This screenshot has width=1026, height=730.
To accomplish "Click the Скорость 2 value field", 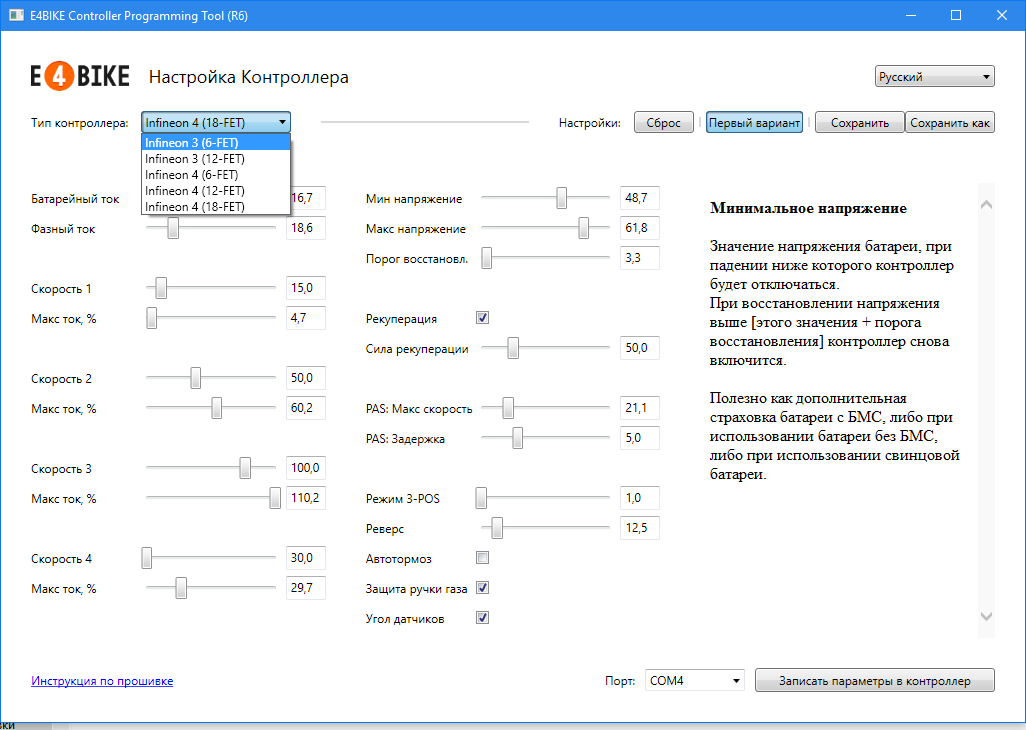I will point(306,378).
